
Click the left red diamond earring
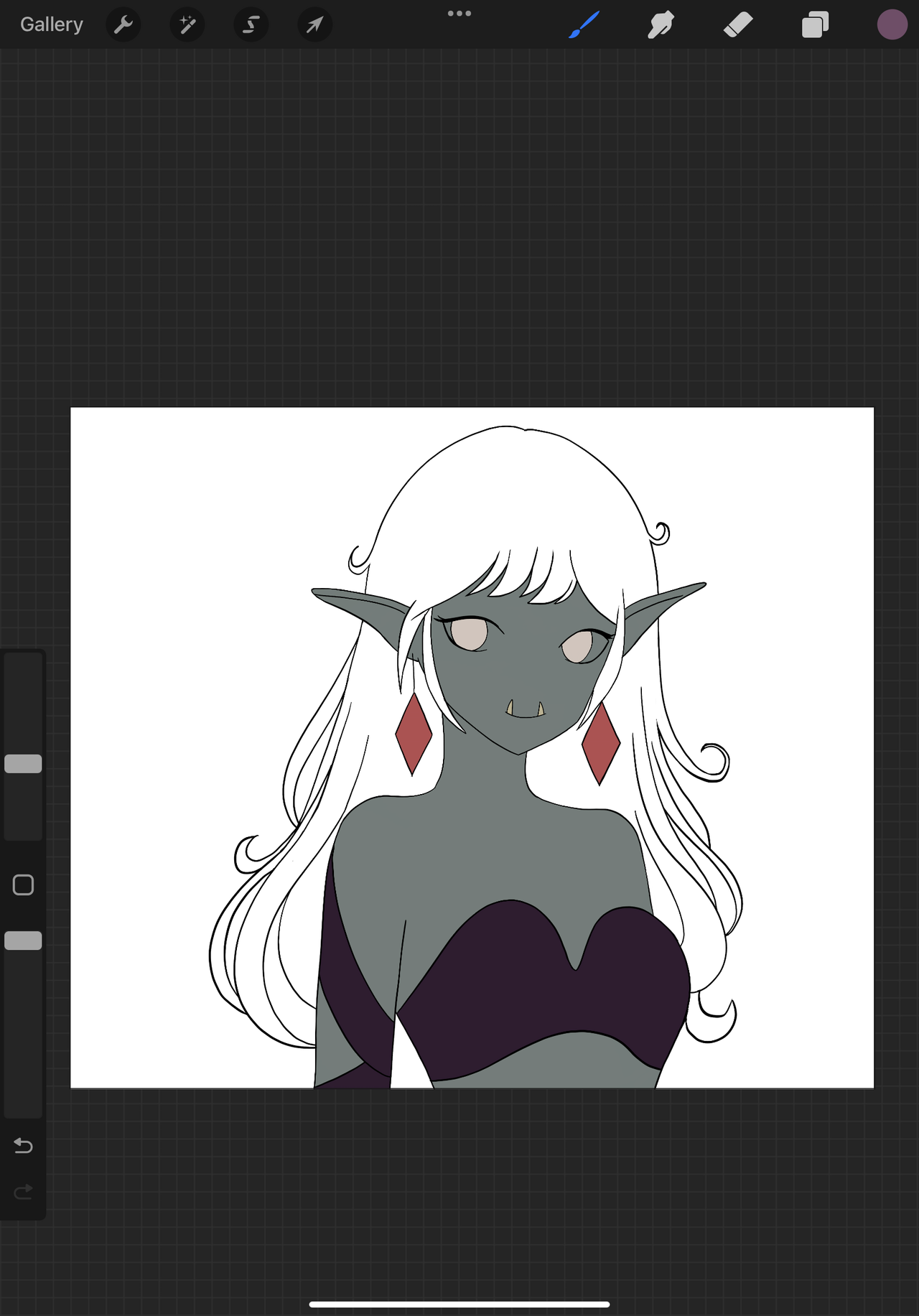[x=414, y=734]
